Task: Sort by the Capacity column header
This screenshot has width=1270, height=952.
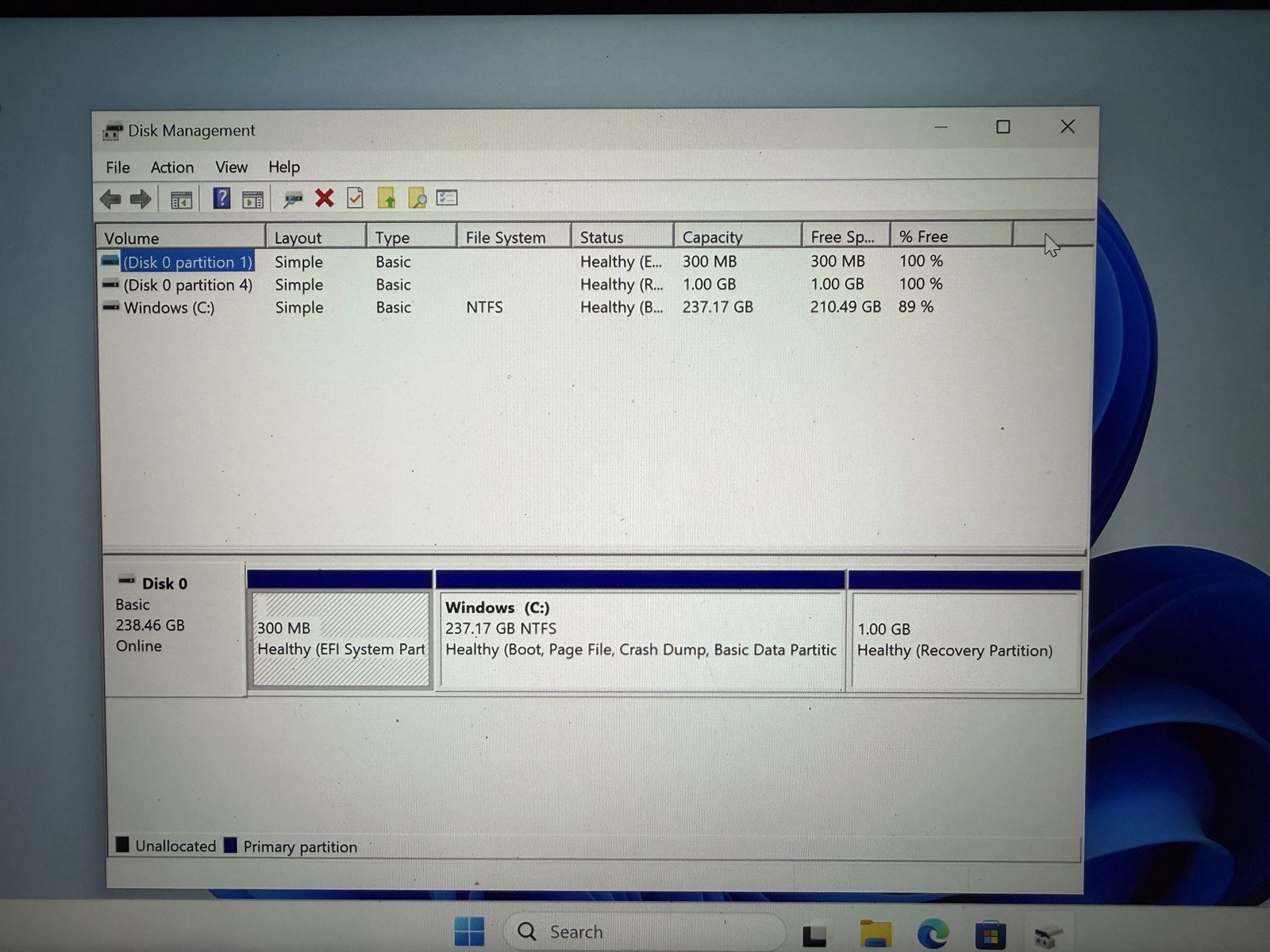Action: point(737,236)
